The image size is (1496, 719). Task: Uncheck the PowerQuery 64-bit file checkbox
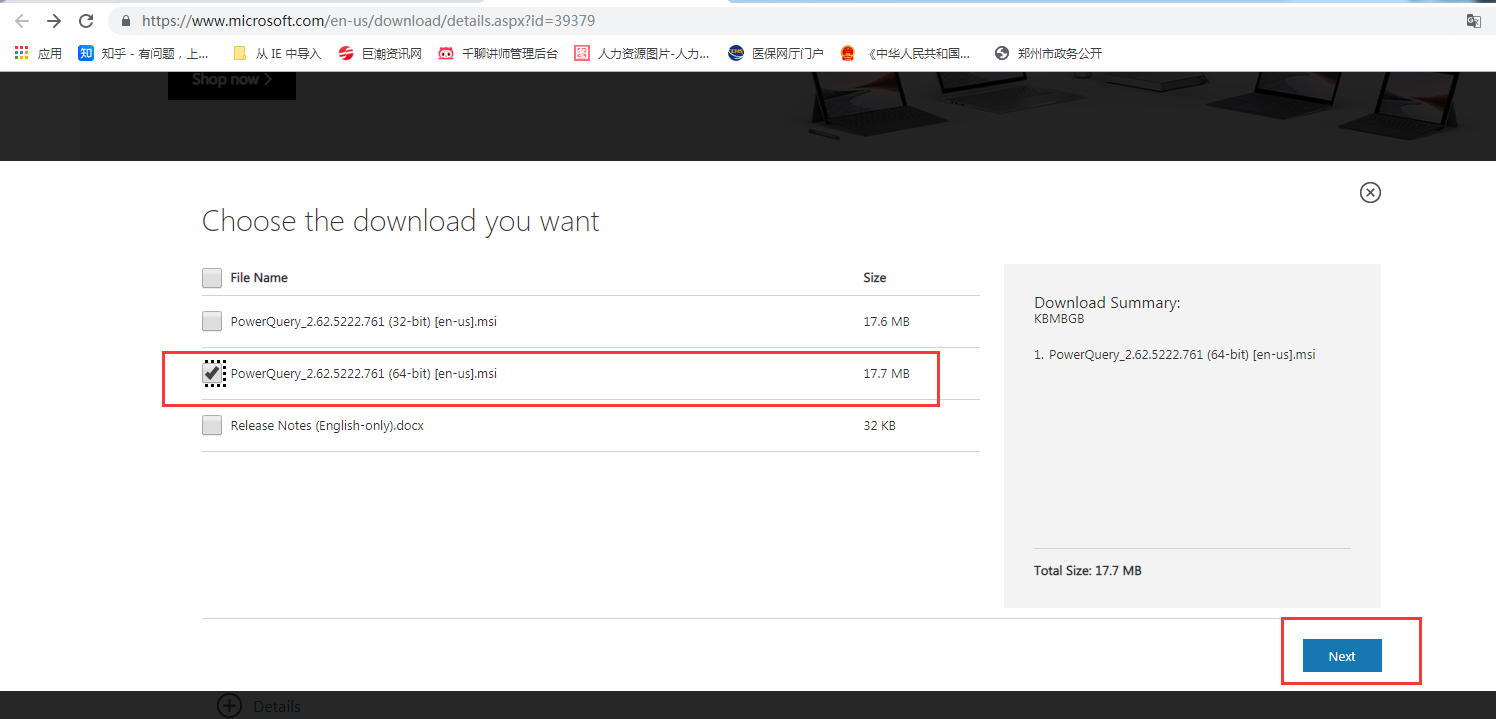point(212,372)
